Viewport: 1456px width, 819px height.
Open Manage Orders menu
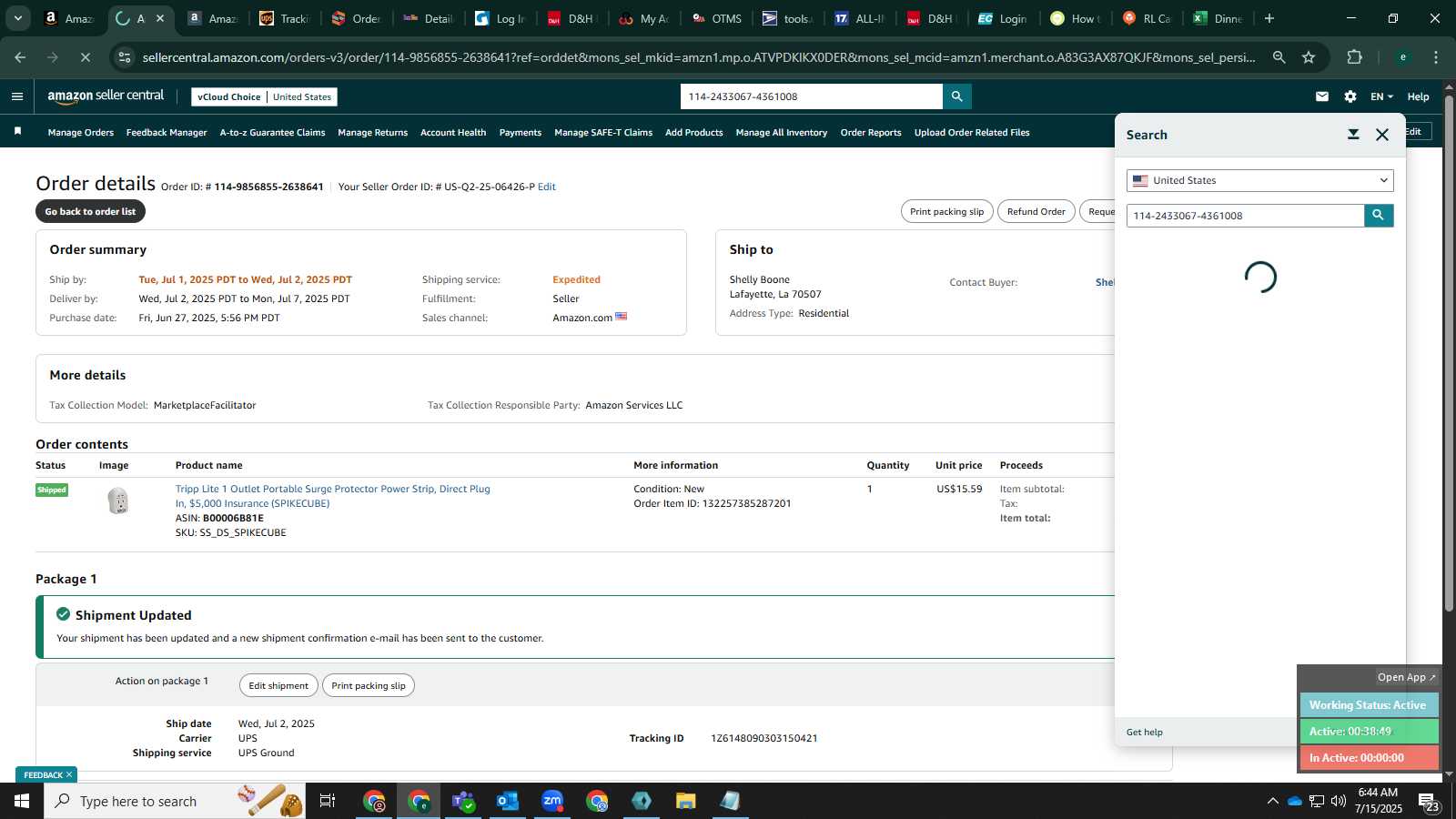81,133
